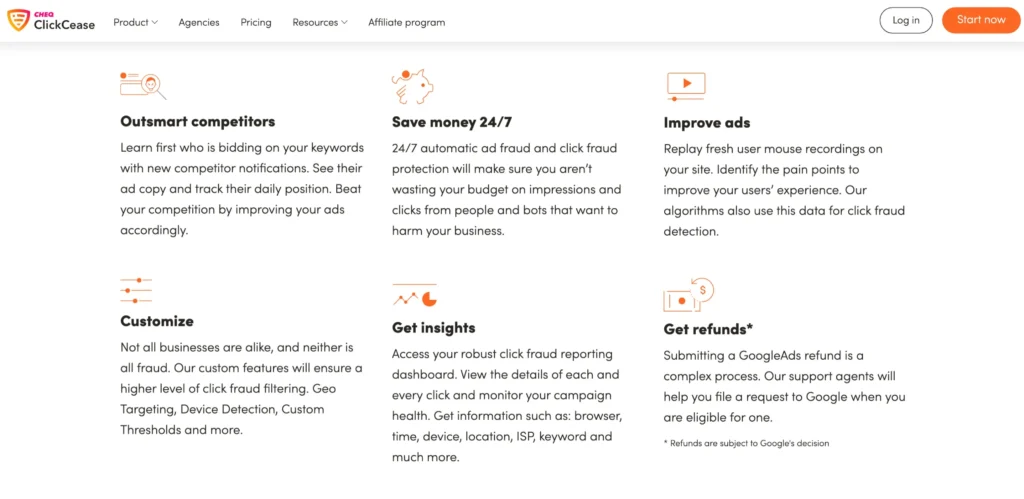
Task: Click the dollar refund Get refunds icon
Action: pyautogui.click(x=688, y=294)
